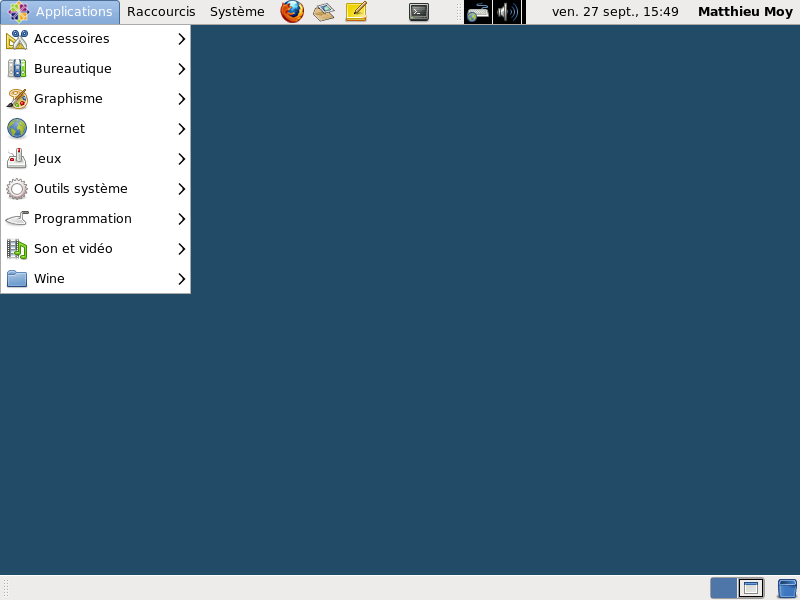Open the Raccourcis menu
The width and height of the screenshot is (800, 600).
(161, 12)
